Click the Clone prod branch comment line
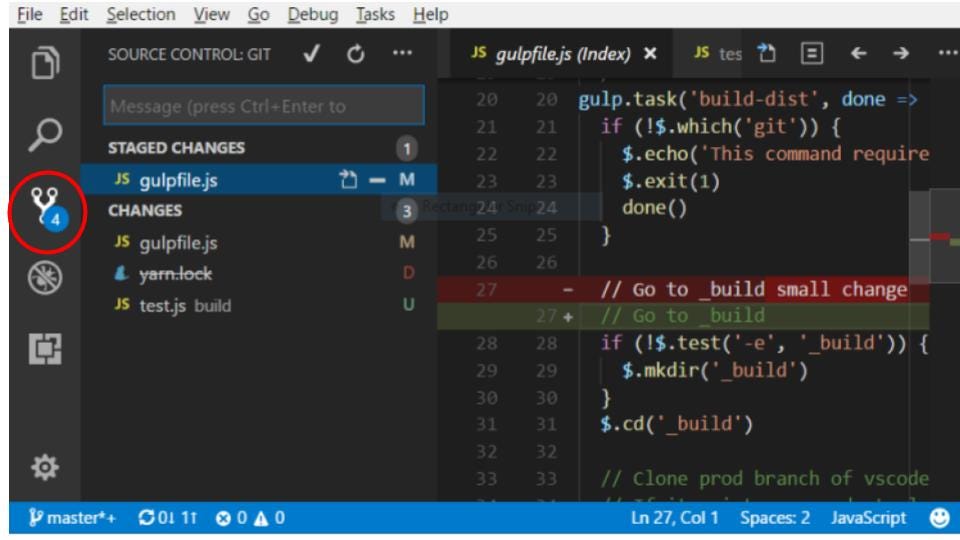The image size is (960, 540). pos(765,478)
